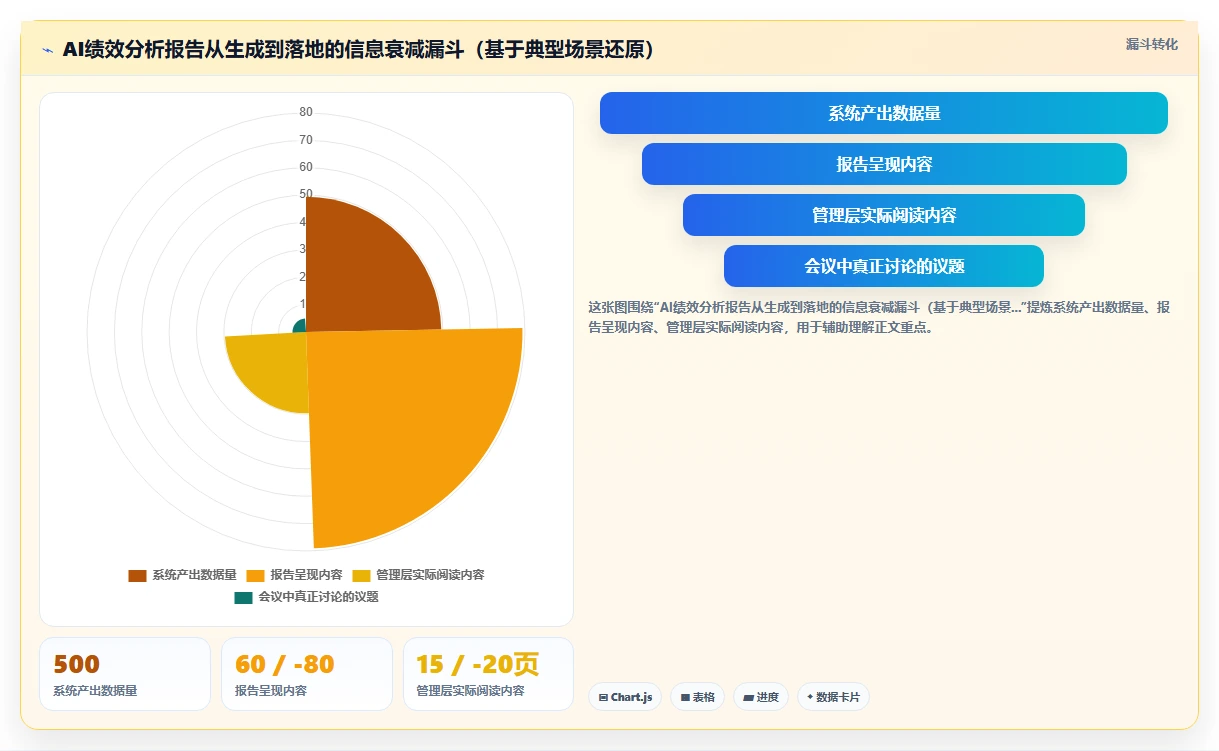Click the 15 / -20页 data card value
This screenshot has width=1219, height=751.
pos(477,665)
